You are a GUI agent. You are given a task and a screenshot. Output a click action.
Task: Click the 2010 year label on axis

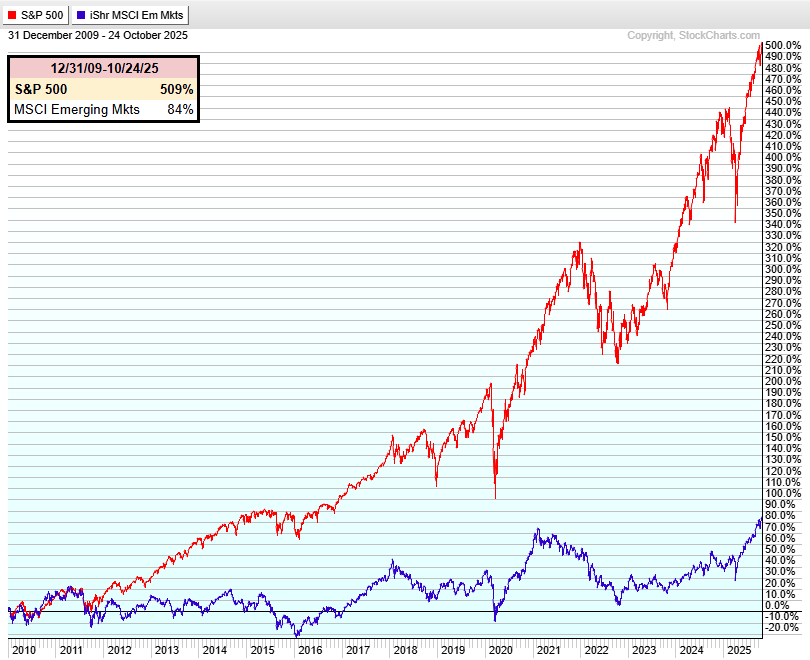click(24, 650)
